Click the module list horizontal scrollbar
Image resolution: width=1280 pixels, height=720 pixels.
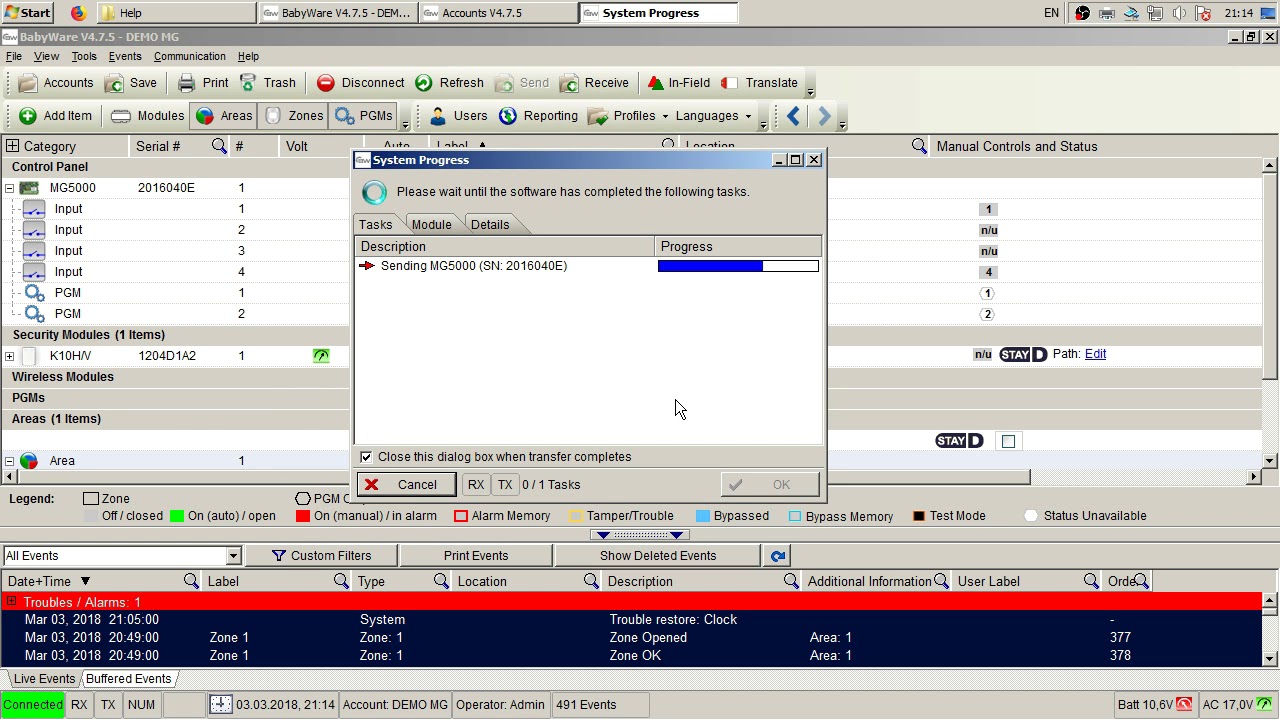tap(630, 477)
